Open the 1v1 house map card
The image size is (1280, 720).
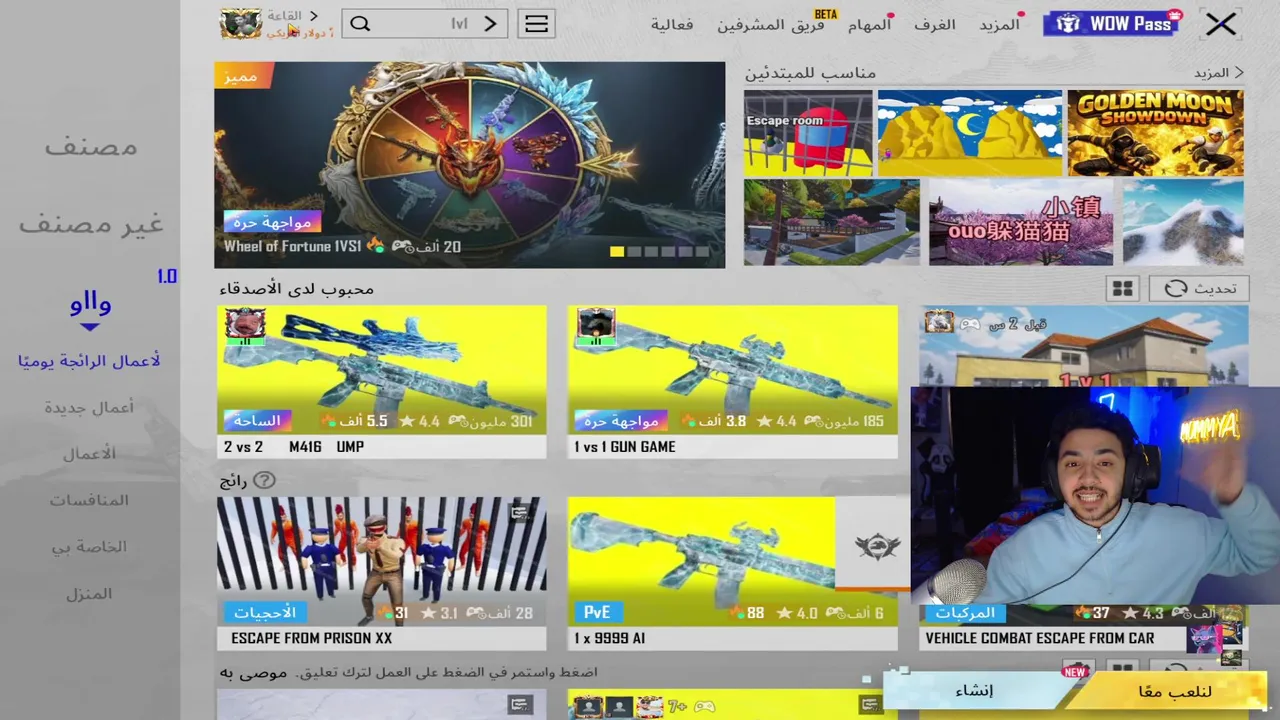coord(1084,346)
